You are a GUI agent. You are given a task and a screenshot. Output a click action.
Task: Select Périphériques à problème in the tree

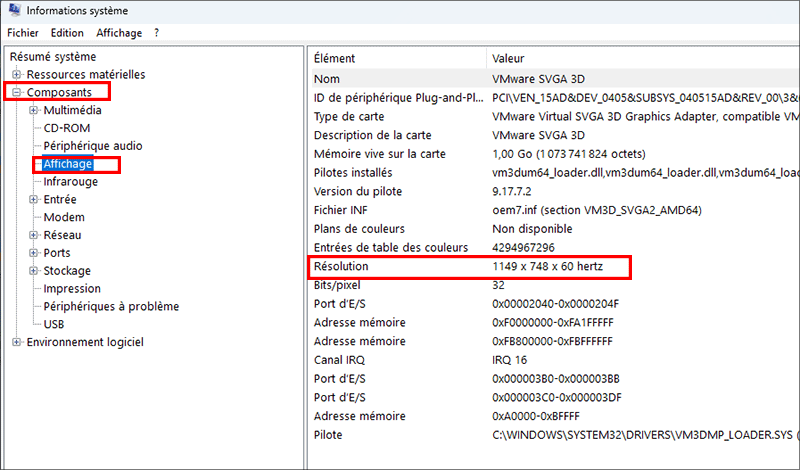pyautogui.click(x=111, y=307)
